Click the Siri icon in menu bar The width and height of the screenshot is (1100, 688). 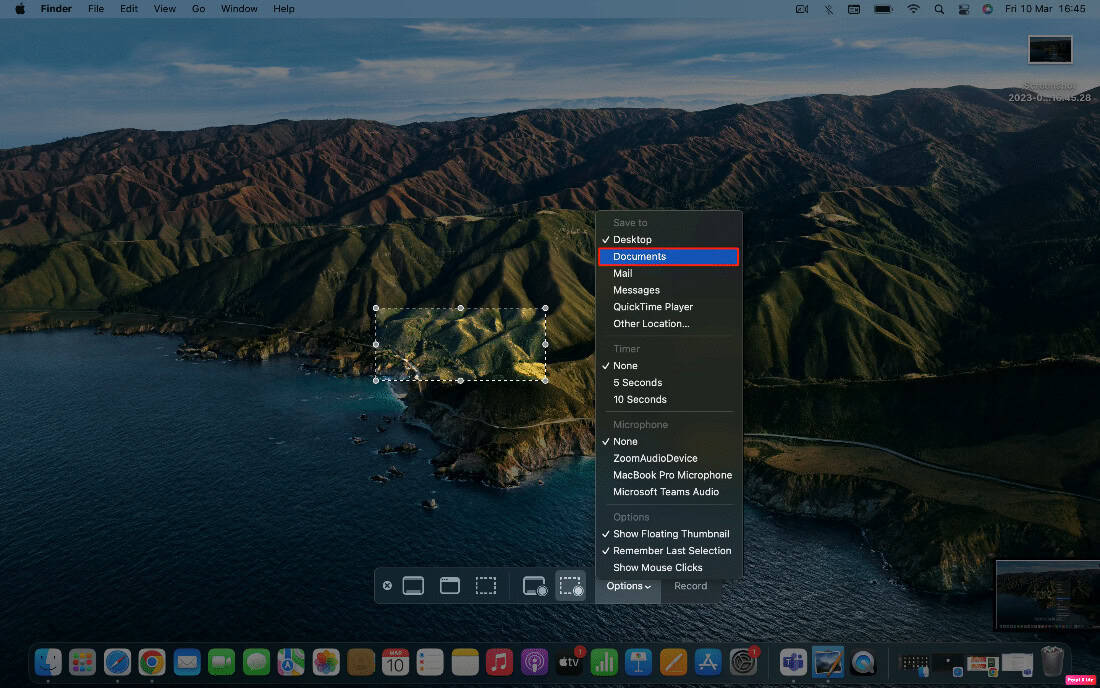(x=988, y=9)
